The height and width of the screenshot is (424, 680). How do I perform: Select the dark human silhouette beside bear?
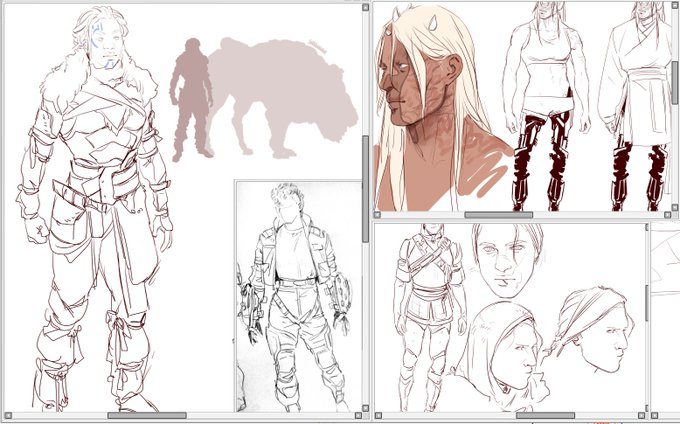[191, 100]
